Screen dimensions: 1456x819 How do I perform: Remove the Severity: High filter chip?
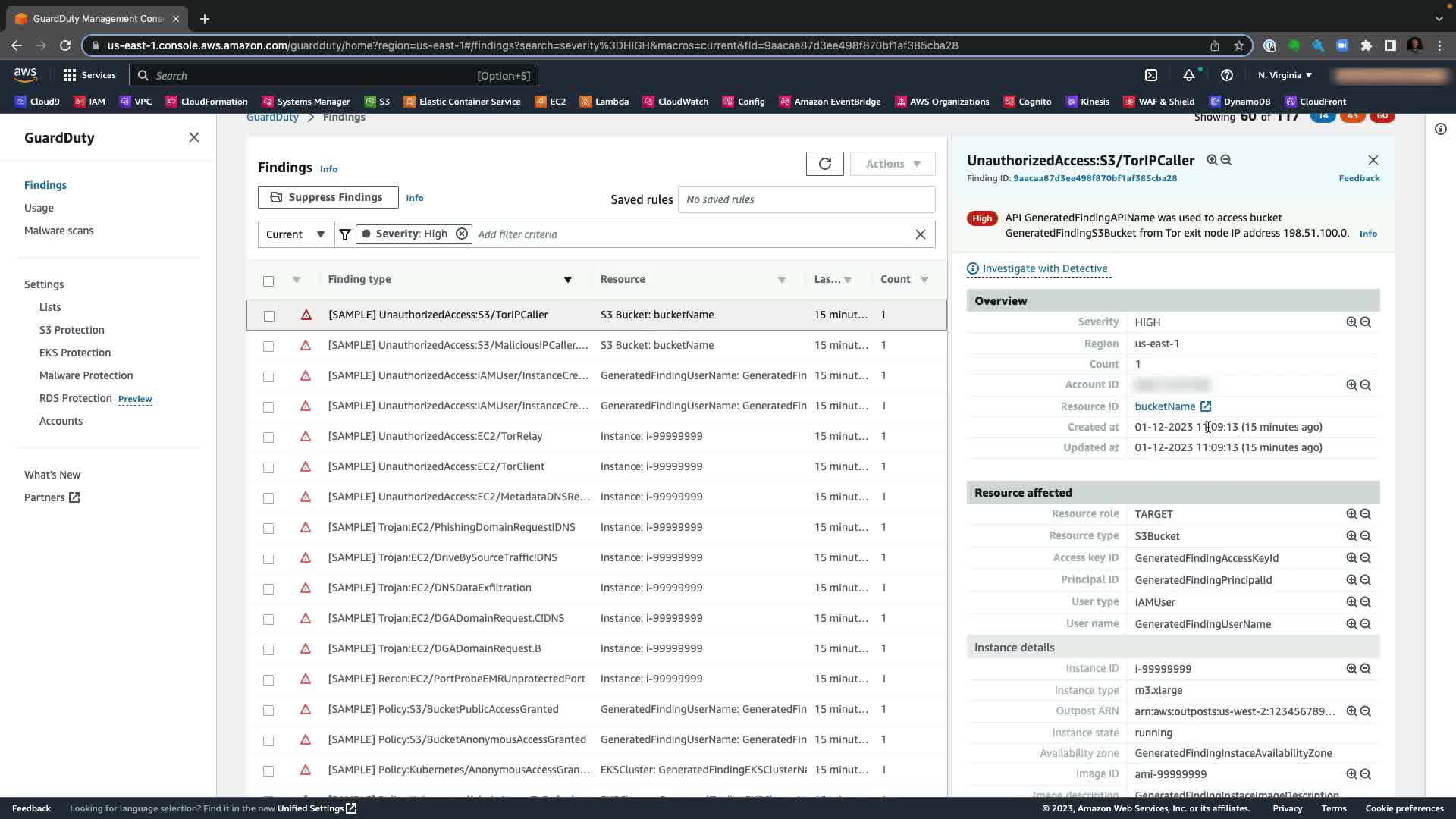pos(461,234)
